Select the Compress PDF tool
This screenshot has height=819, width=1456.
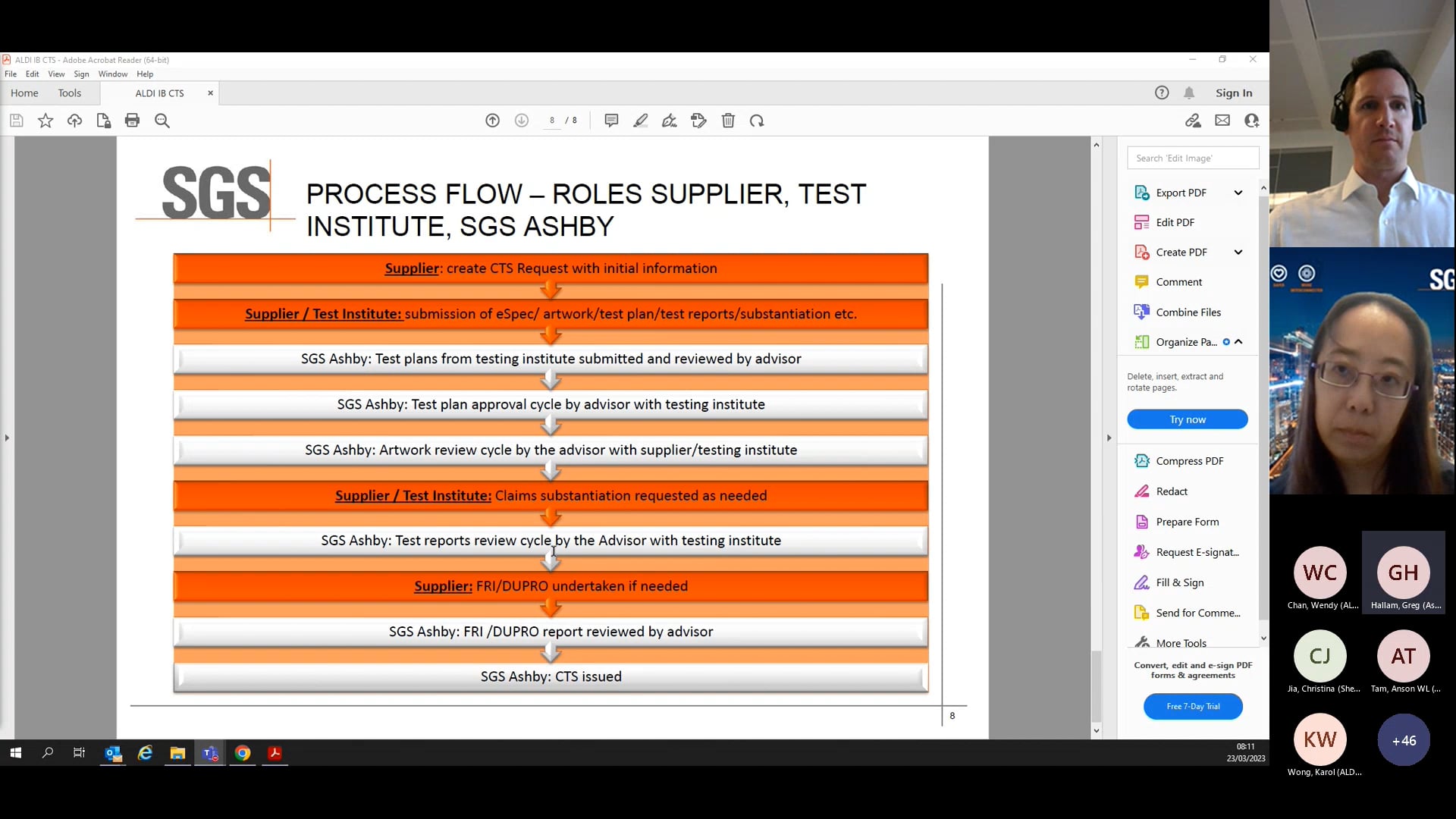click(x=1189, y=460)
